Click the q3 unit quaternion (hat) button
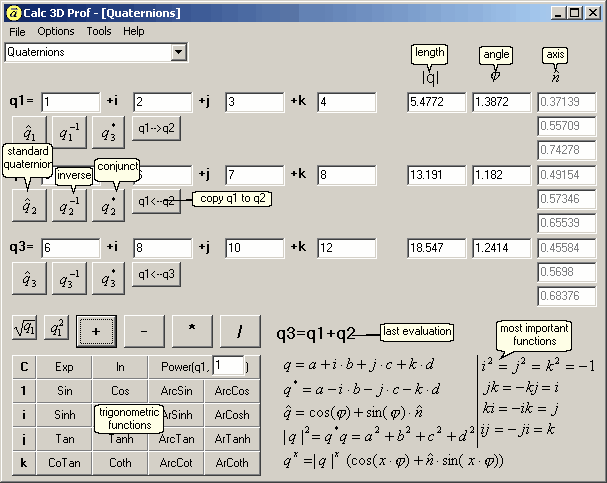Screen dimensions: 607x483 [x=29, y=278]
